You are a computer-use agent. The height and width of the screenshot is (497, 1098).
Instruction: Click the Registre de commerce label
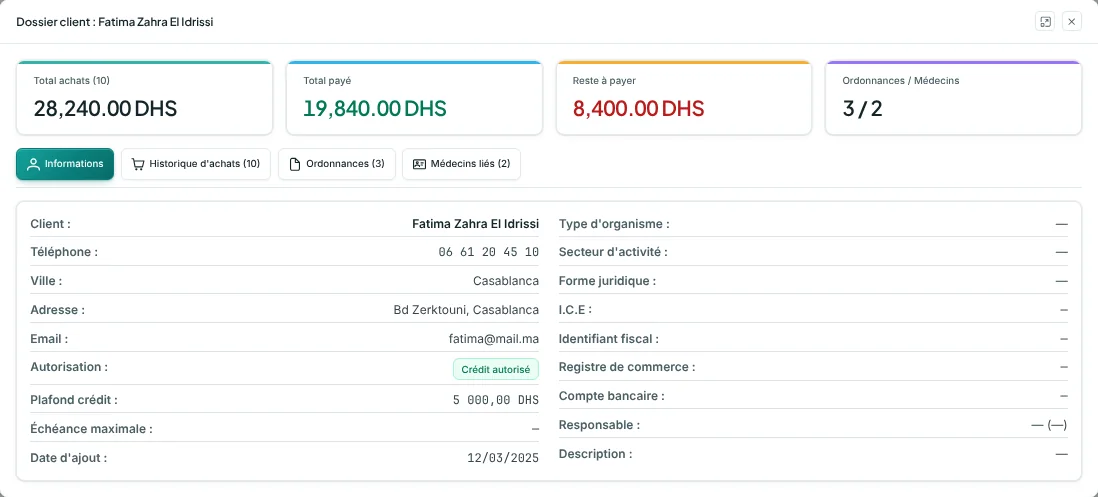627,367
